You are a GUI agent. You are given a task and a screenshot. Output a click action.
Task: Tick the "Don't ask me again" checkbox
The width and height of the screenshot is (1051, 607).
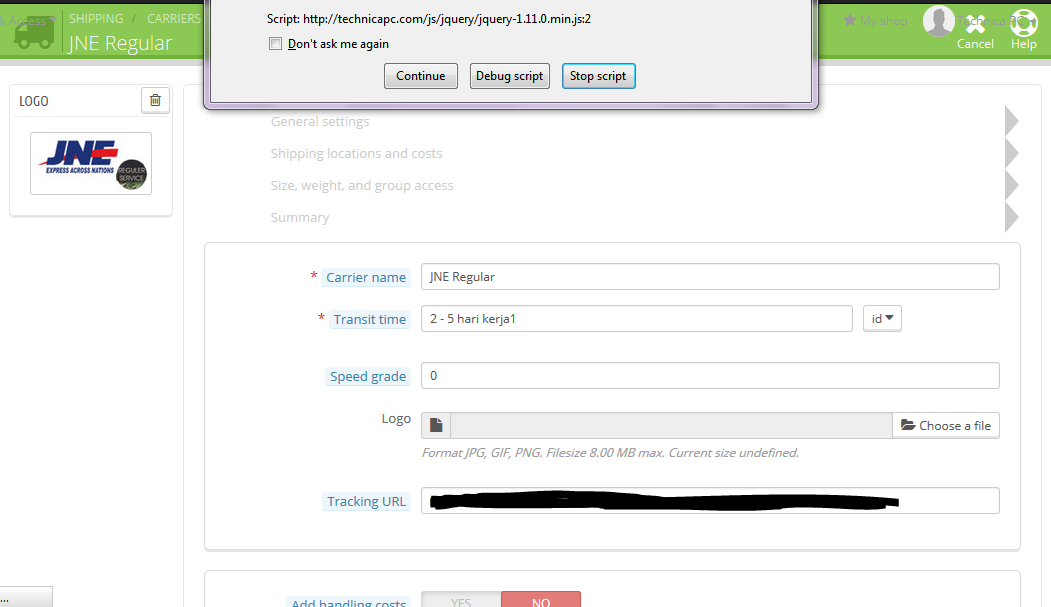coord(275,44)
